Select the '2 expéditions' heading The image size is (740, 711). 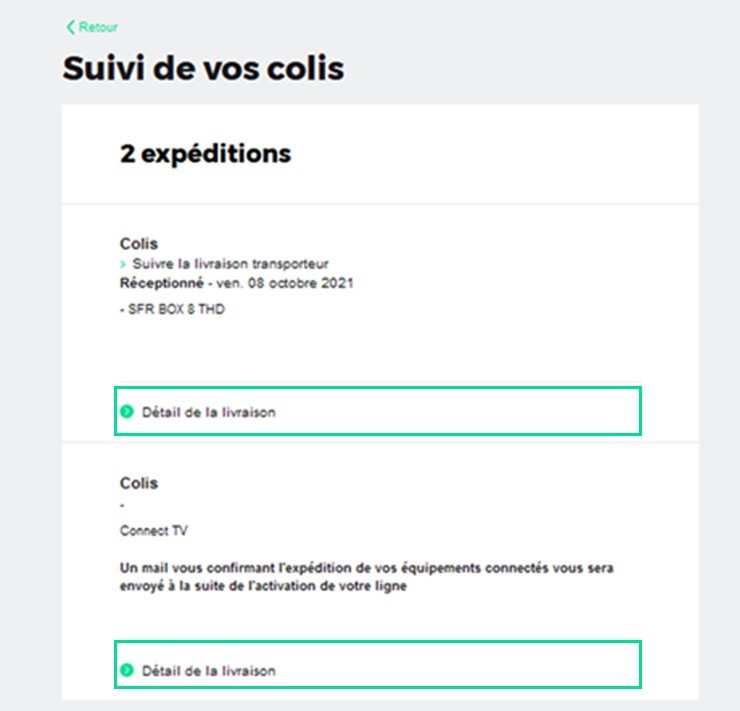[x=205, y=154]
